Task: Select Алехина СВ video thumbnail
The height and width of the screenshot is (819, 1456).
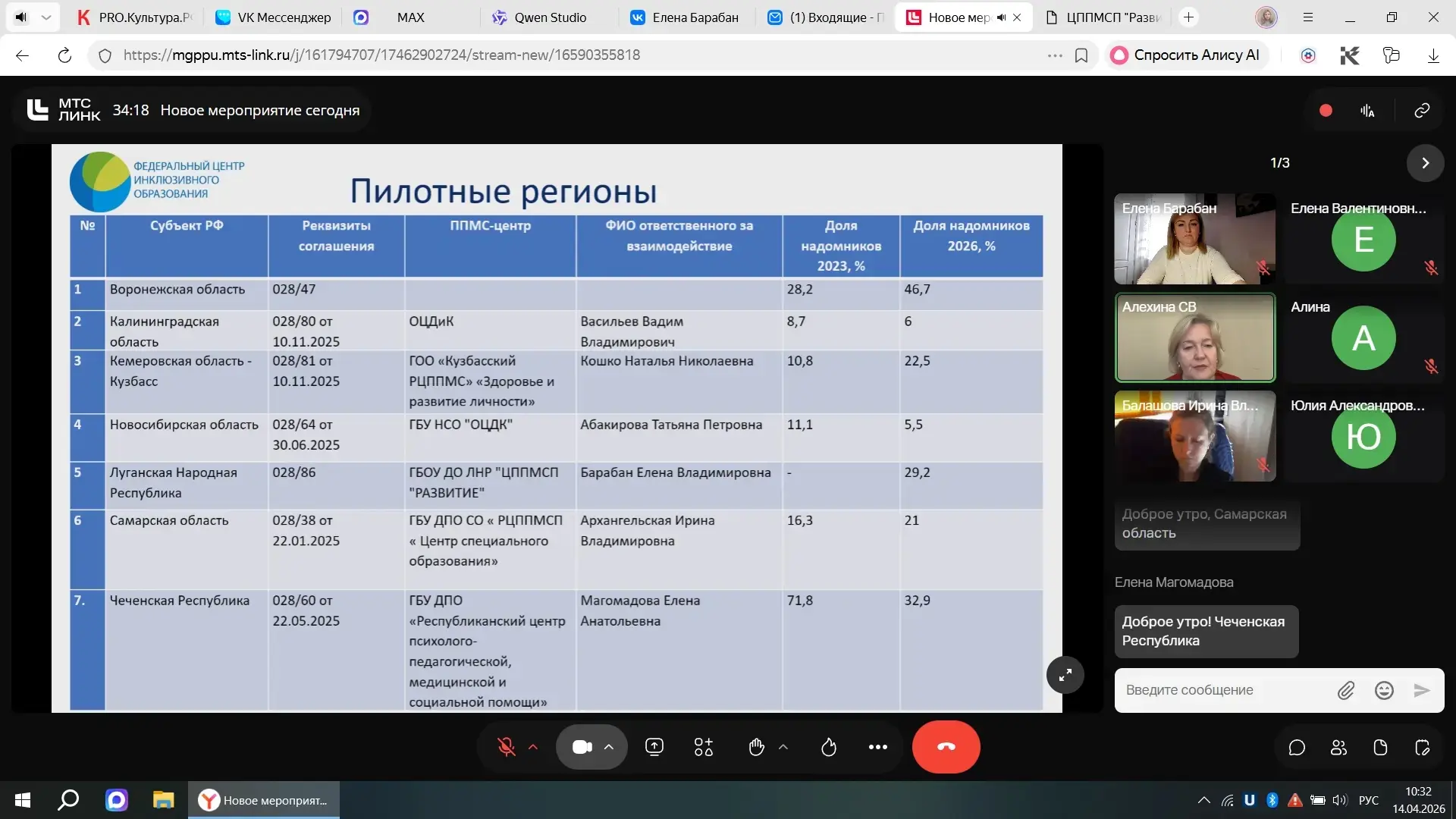Action: pos(1195,337)
